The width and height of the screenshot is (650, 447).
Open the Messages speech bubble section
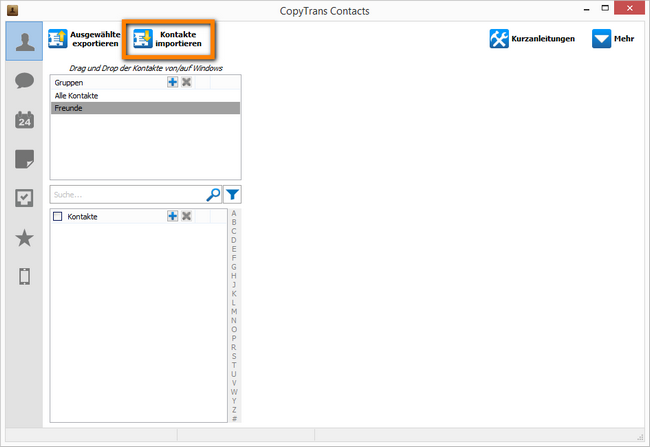(24, 80)
